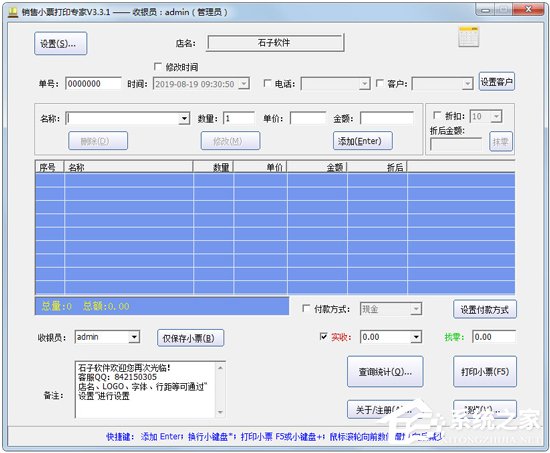Image resolution: width=550 pixels, height=453 pixels.
Task: Expand the 实收 amount dropdown
Action: (x=416, y=337)
